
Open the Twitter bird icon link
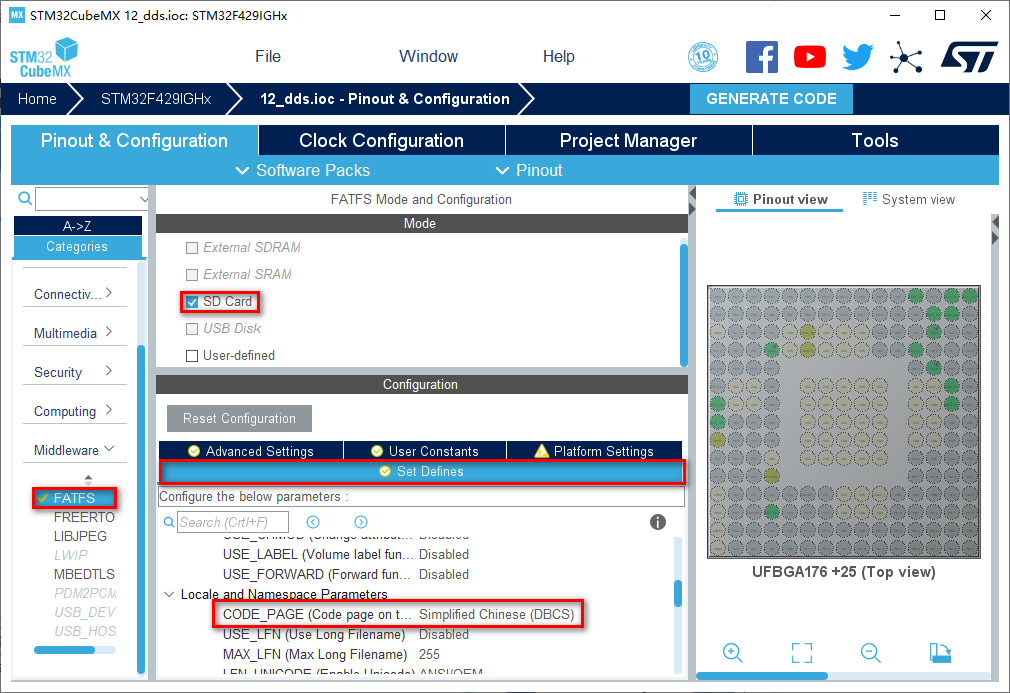point(858,57)
